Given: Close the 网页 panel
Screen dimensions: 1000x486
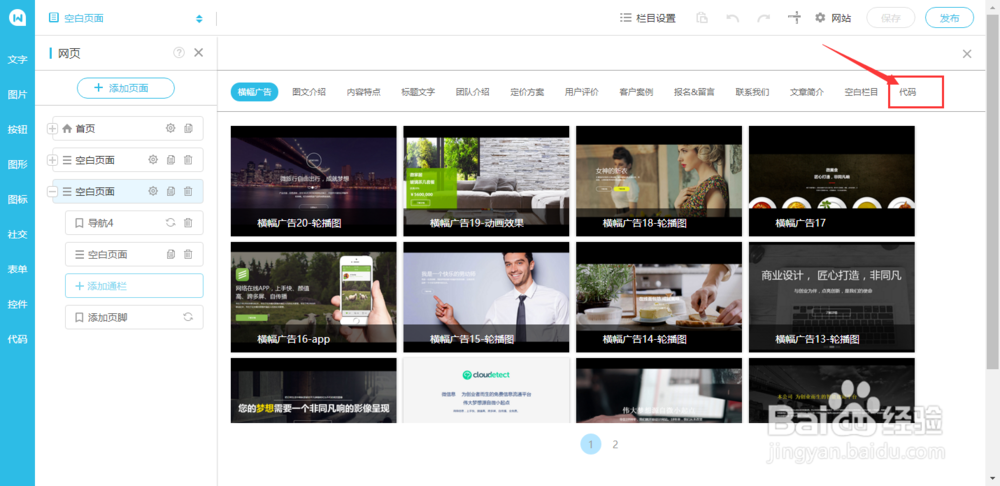Looking at the screenshot, I should click(x=198, y=52).
